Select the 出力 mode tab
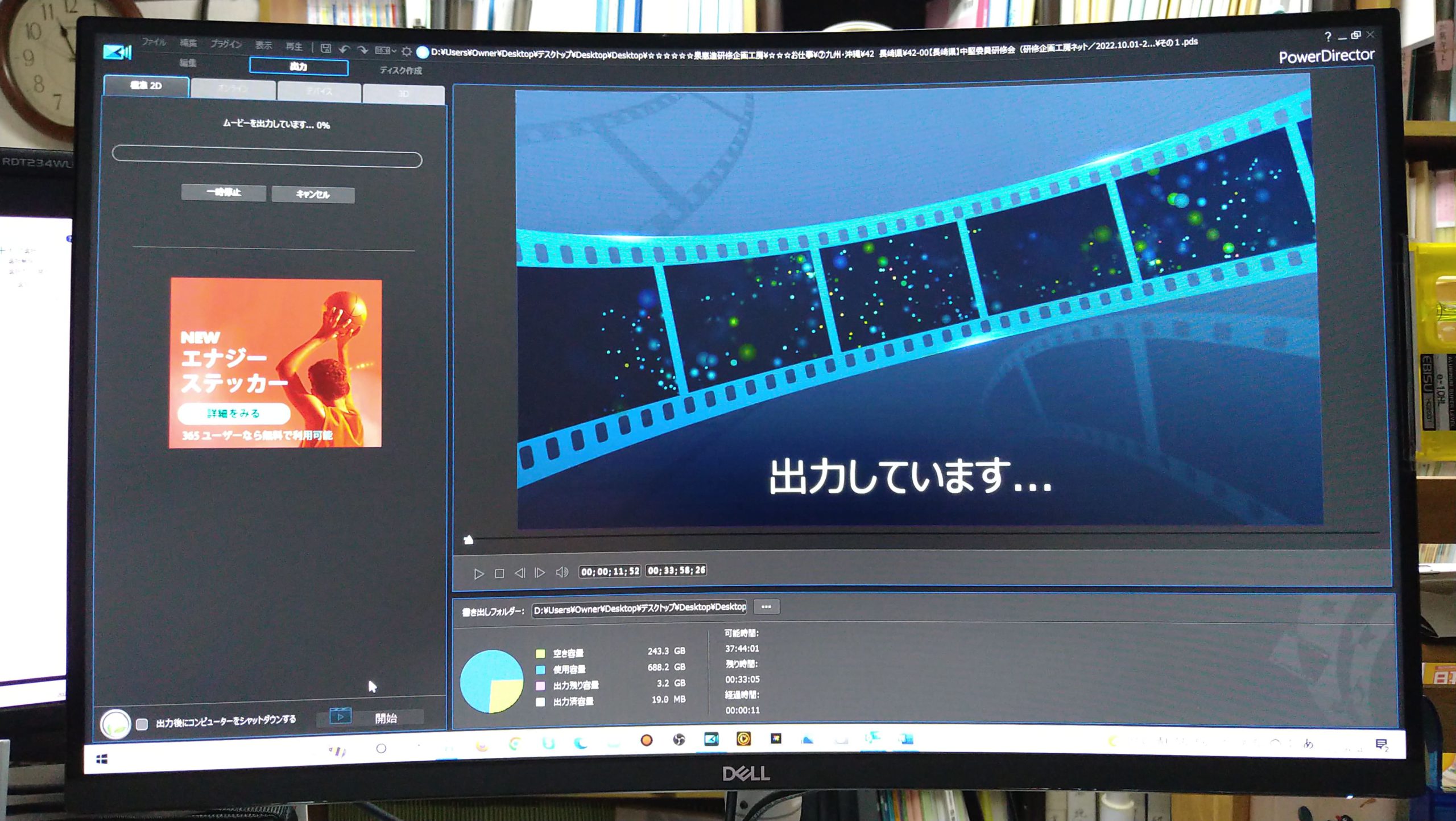The width and height of the screenshot is (1456, 821). (299, 67)
